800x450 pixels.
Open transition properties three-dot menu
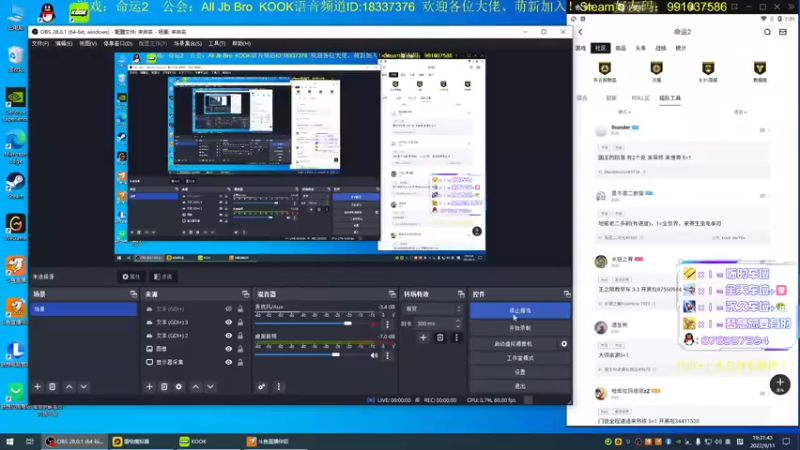tap(456, 337)
